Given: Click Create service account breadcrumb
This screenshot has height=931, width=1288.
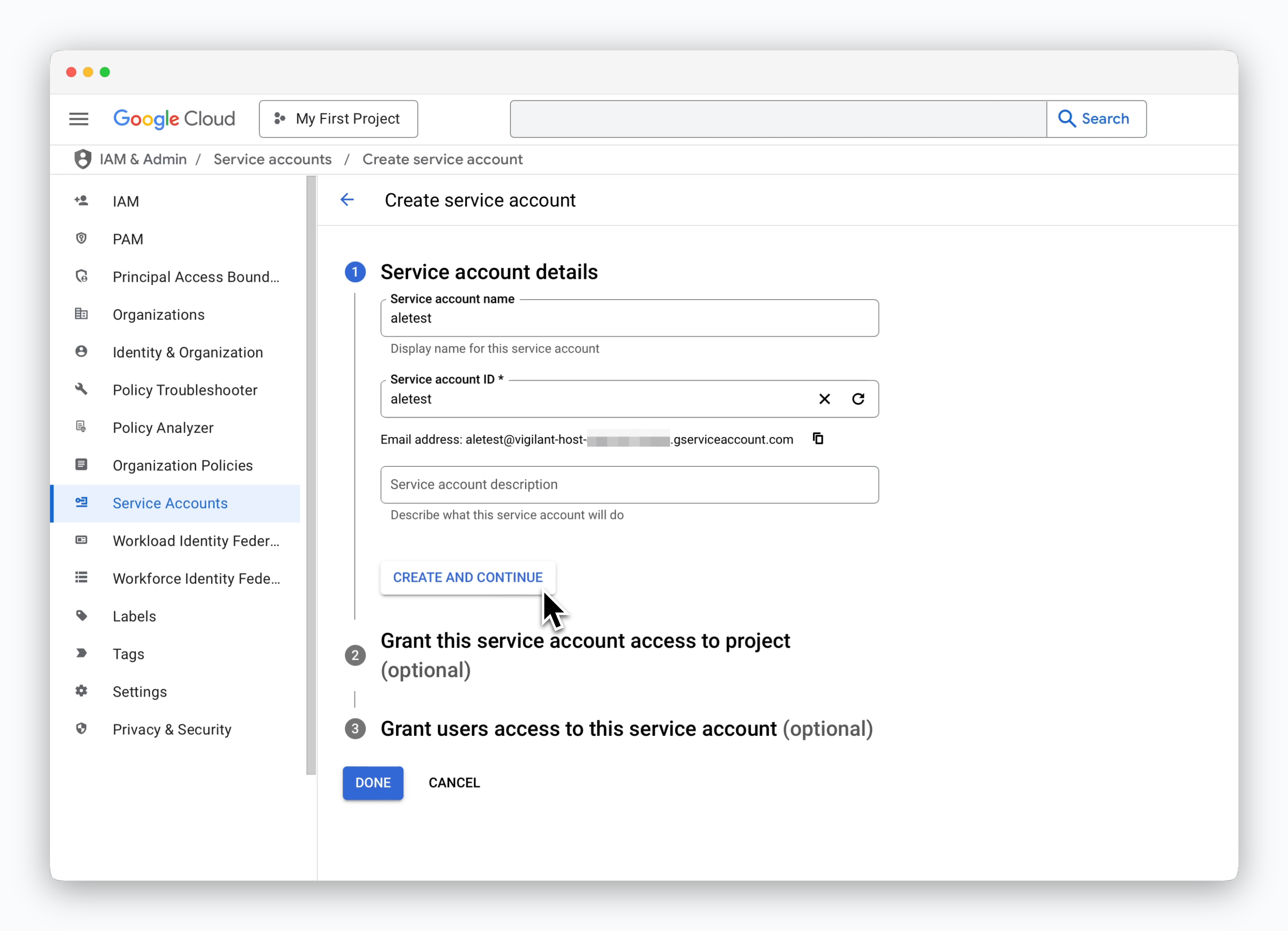Looking at the screenshot, I should (442, 159).
